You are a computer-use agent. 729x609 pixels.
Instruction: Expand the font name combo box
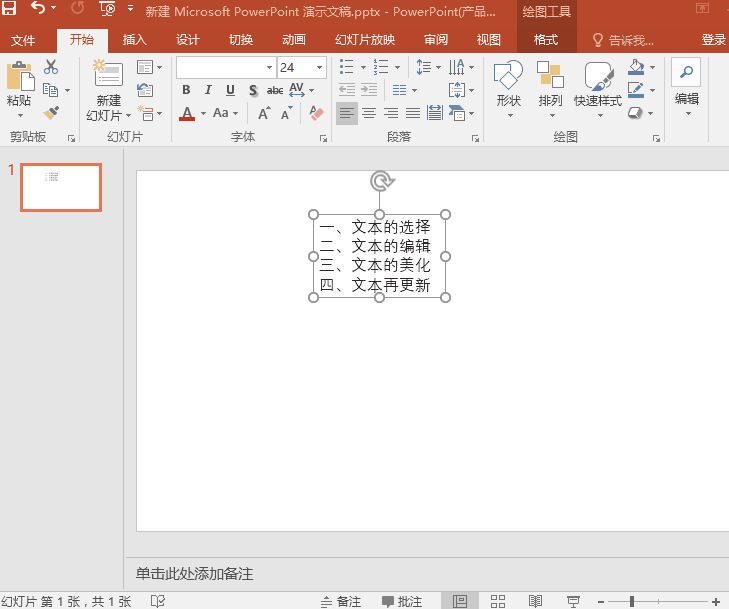[x=269, y=67]
